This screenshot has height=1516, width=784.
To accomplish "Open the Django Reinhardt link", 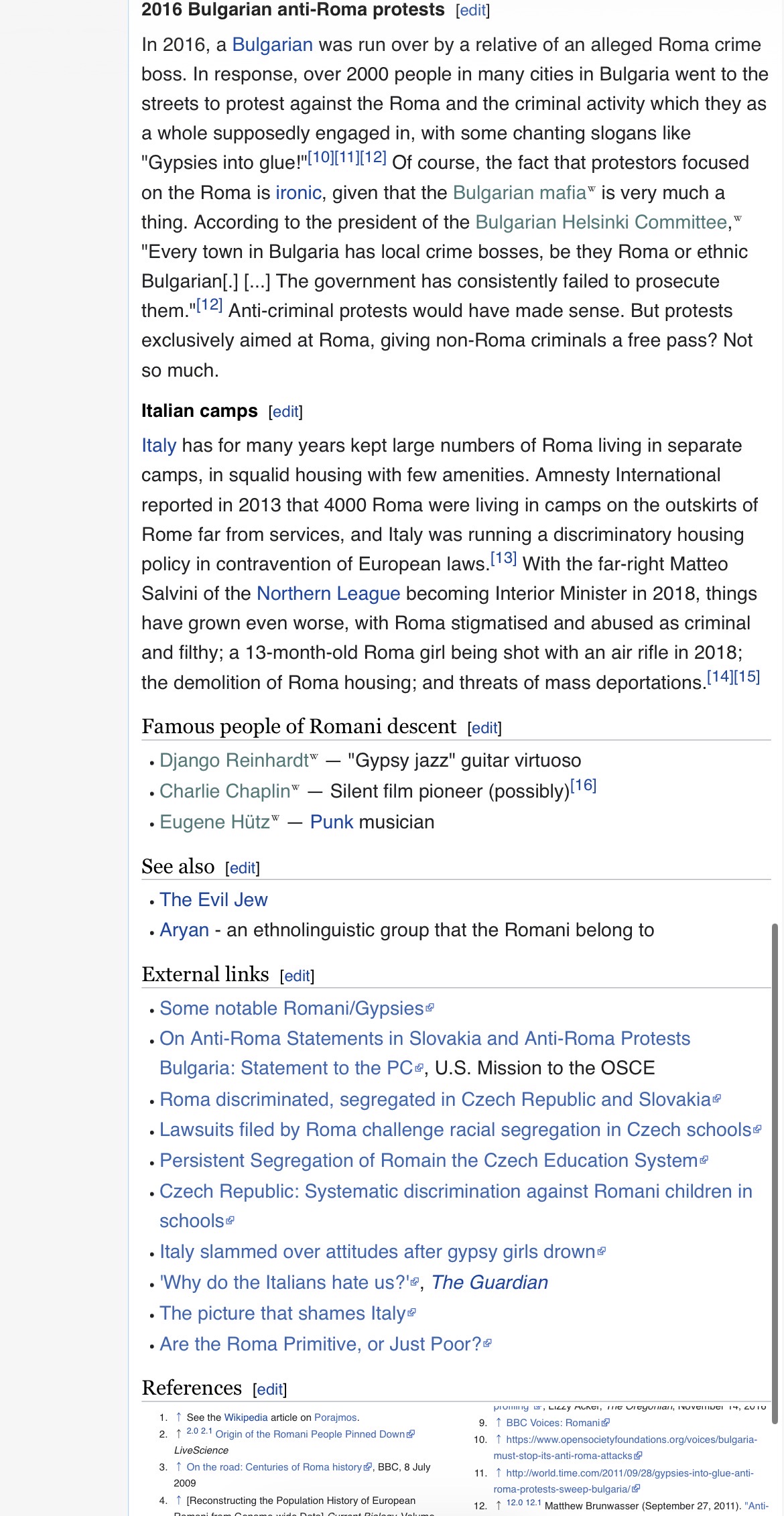I will [234, 761].
